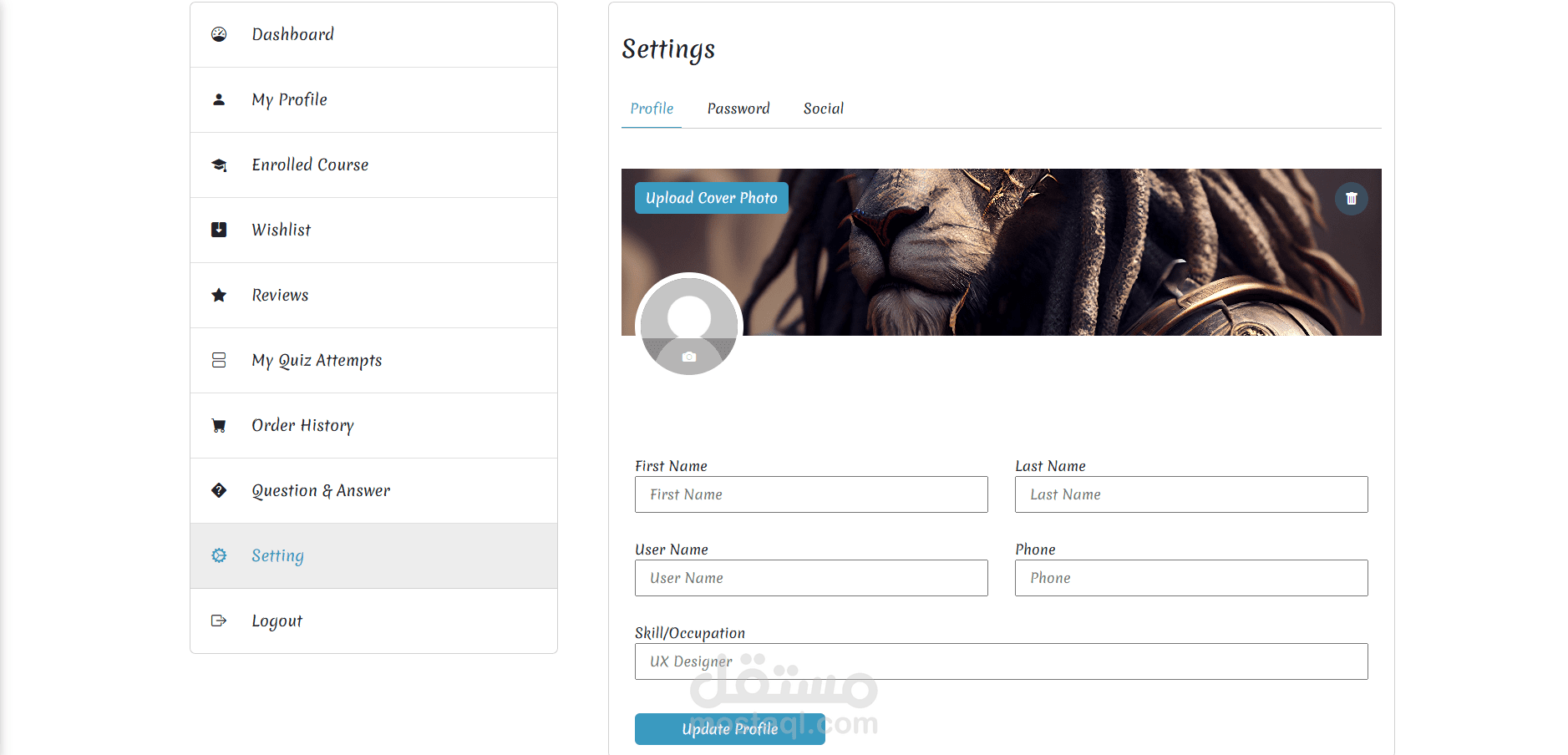Focus the First Name input field

811,494
